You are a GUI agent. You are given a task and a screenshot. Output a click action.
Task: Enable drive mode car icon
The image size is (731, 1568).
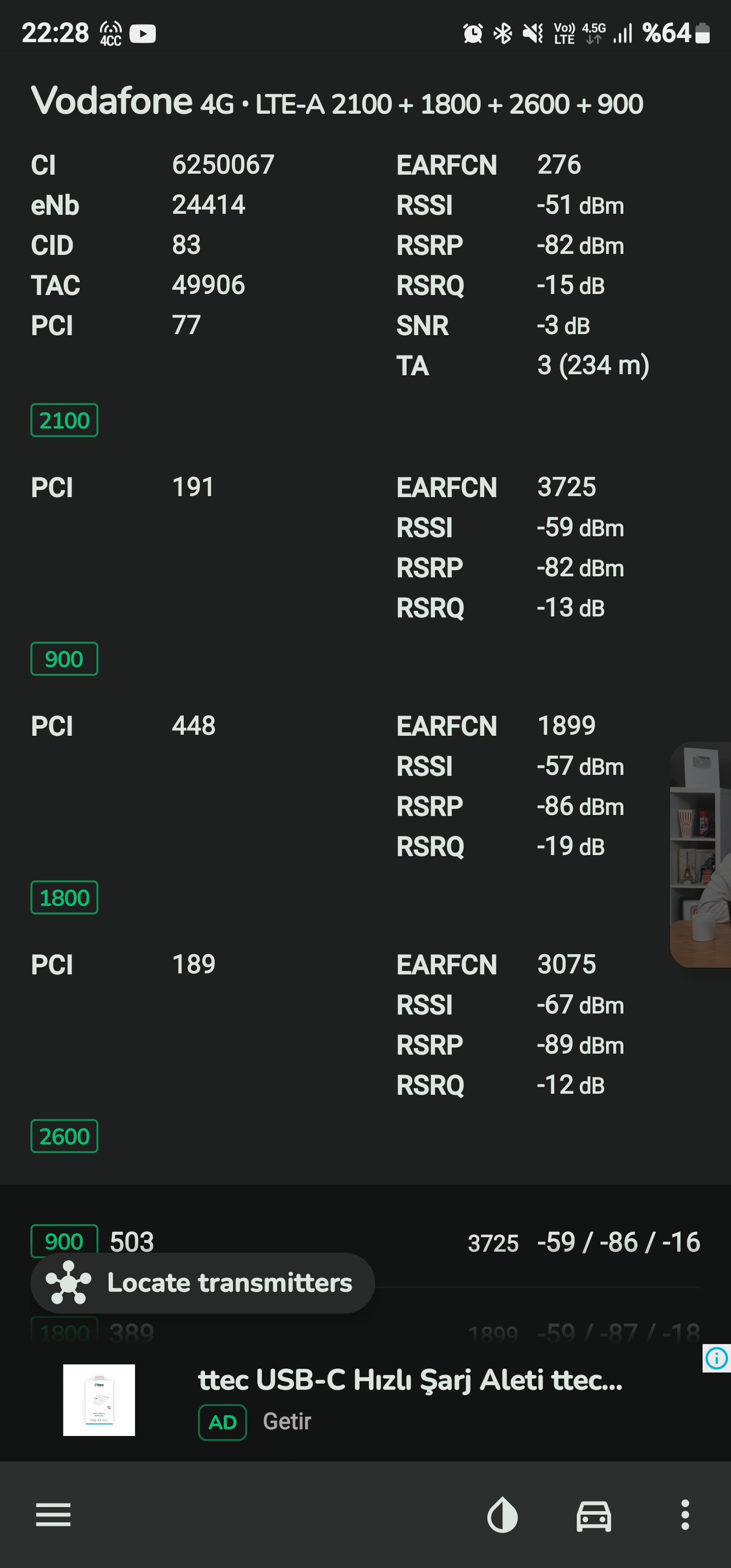coord(593,1516)
